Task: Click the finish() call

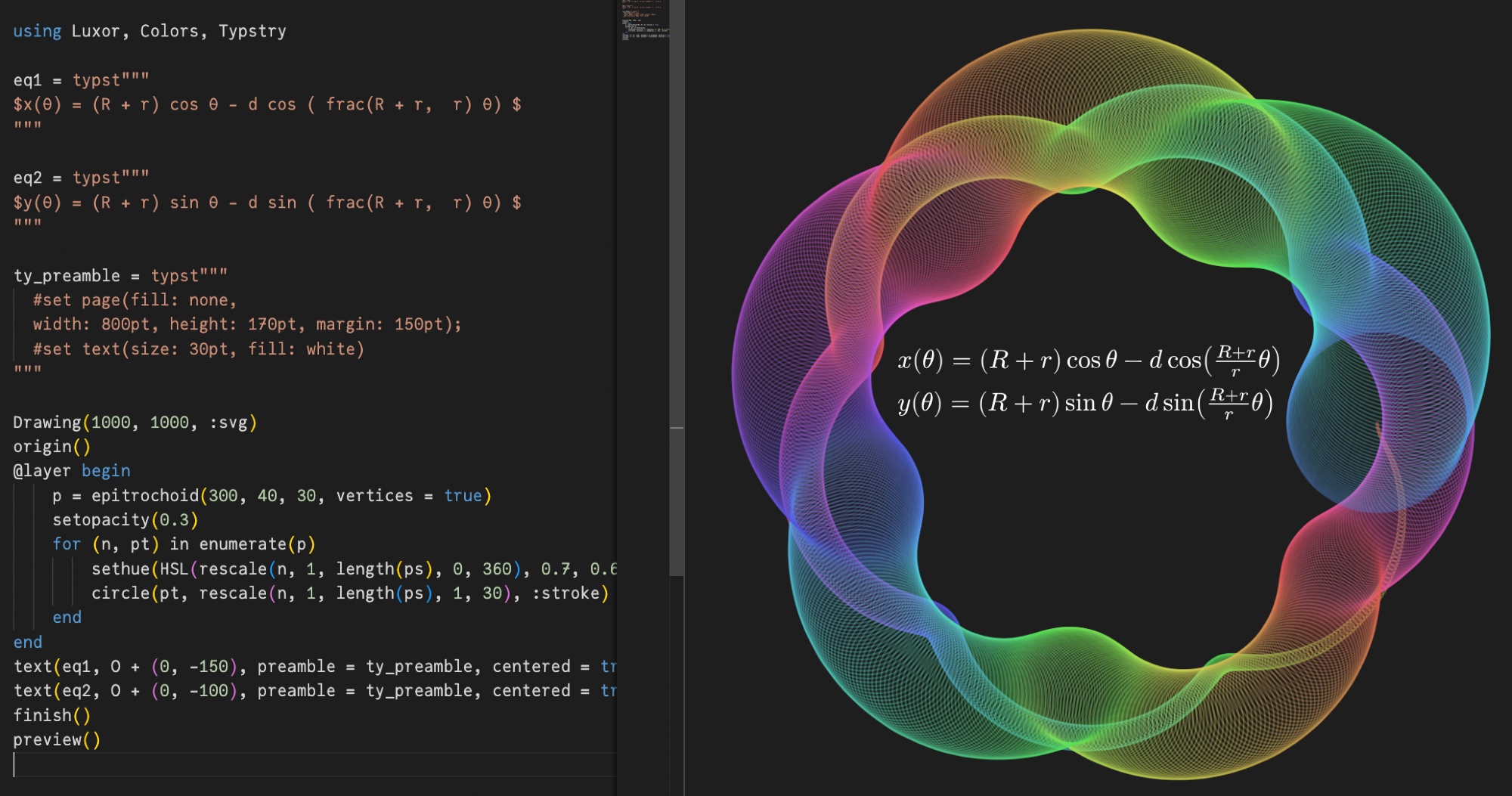Action: point(51,715)
